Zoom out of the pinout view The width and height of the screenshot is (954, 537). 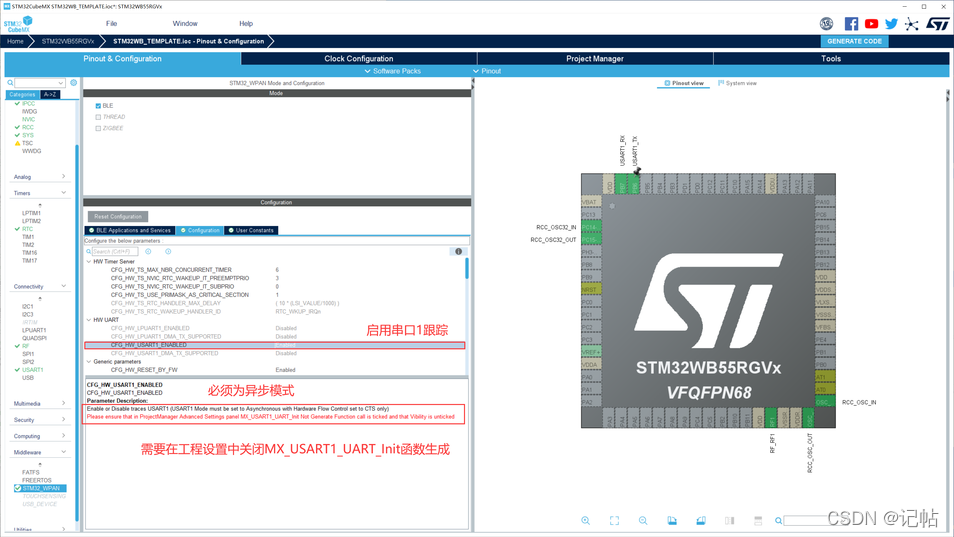[x=643, y=521]
